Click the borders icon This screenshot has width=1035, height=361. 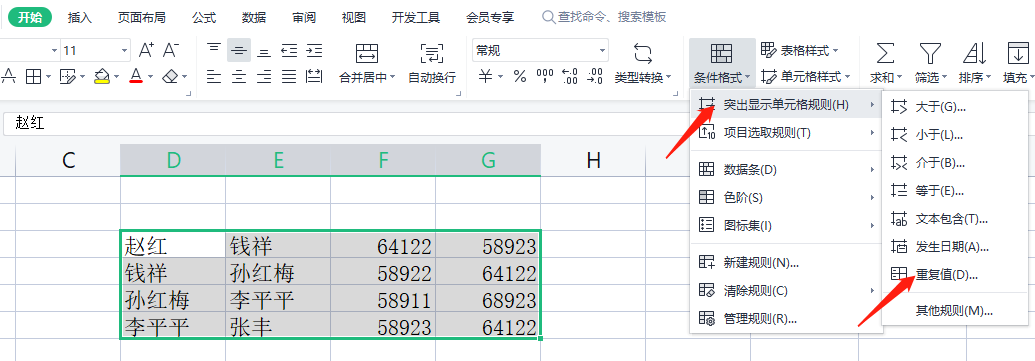(x=33, y=77)
